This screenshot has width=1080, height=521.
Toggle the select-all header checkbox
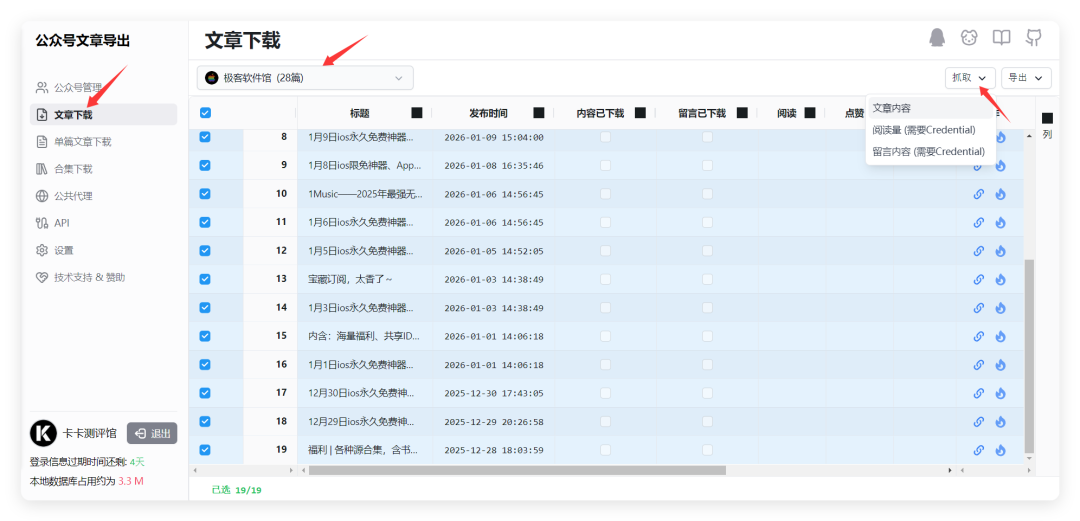point(205,113)
